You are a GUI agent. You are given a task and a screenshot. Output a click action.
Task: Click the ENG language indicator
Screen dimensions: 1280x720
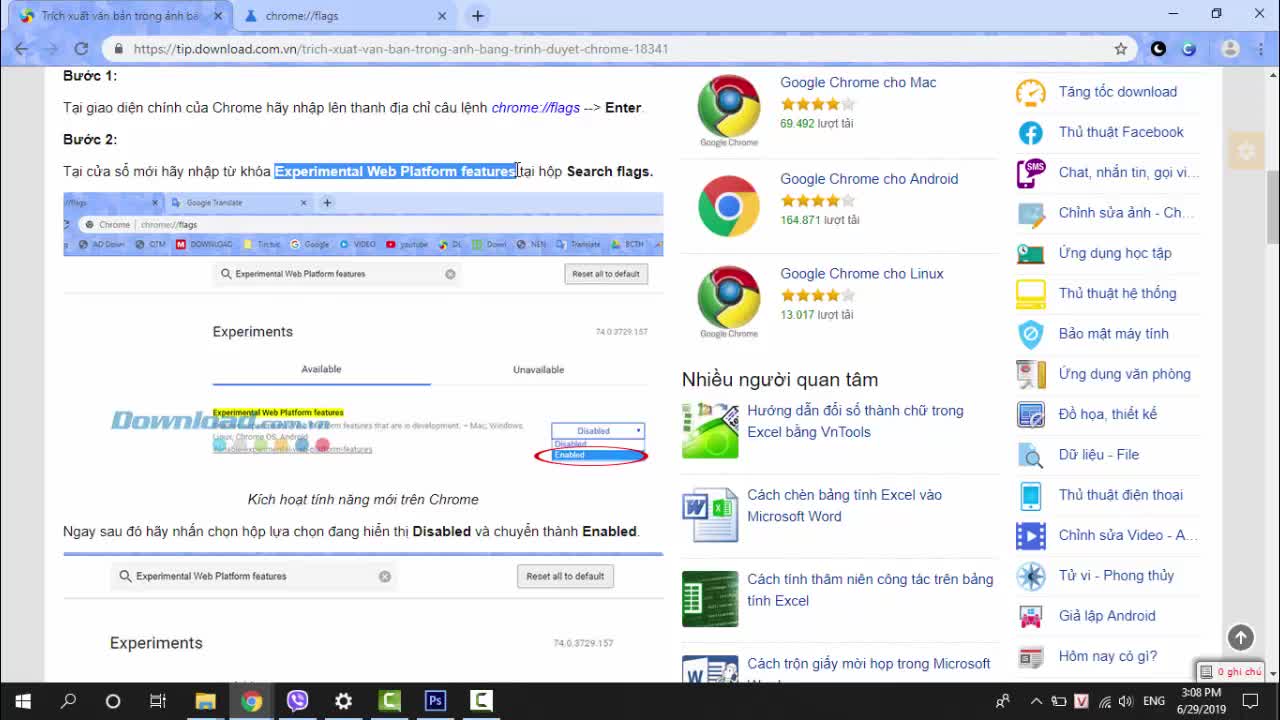click(1153, 701)
